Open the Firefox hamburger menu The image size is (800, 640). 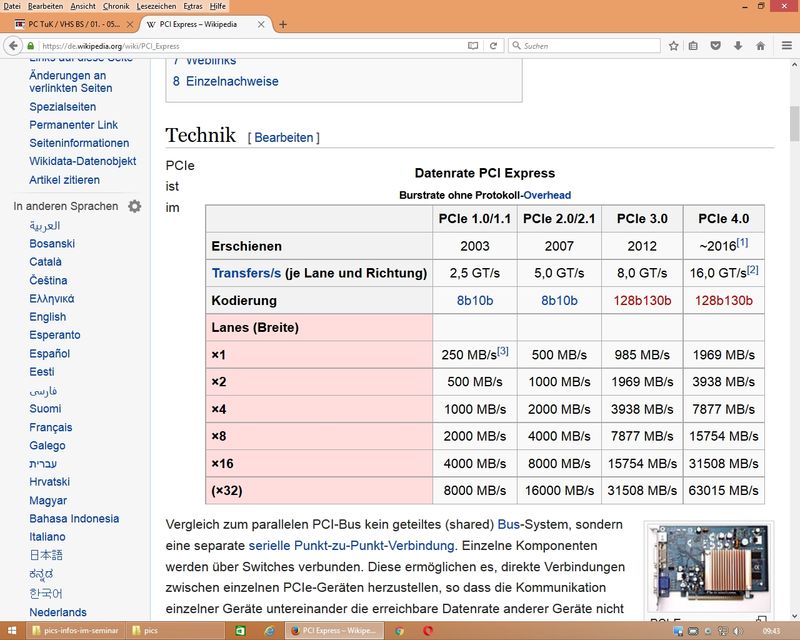(x=785, y=45)
